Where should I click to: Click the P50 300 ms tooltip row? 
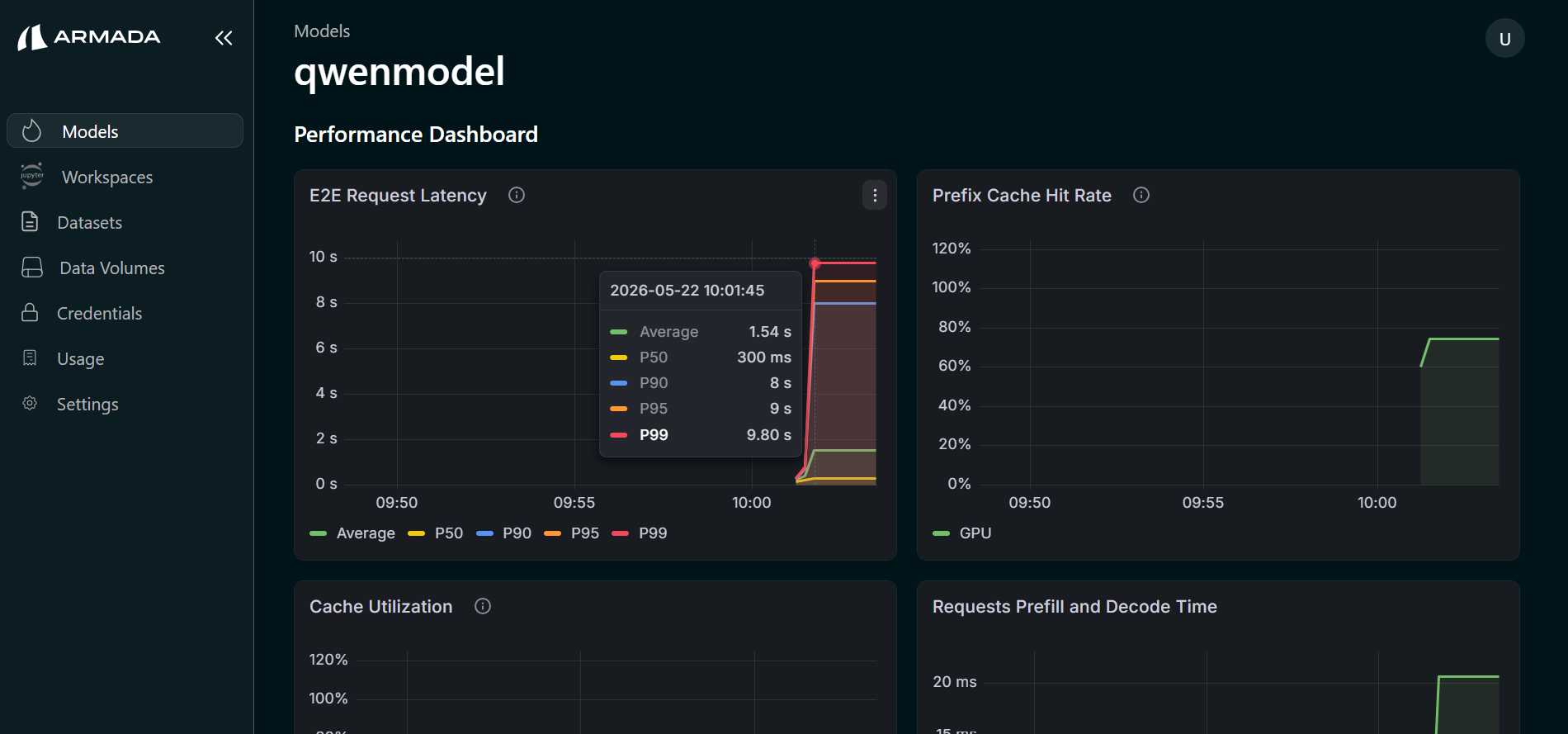tap(701, 357)
